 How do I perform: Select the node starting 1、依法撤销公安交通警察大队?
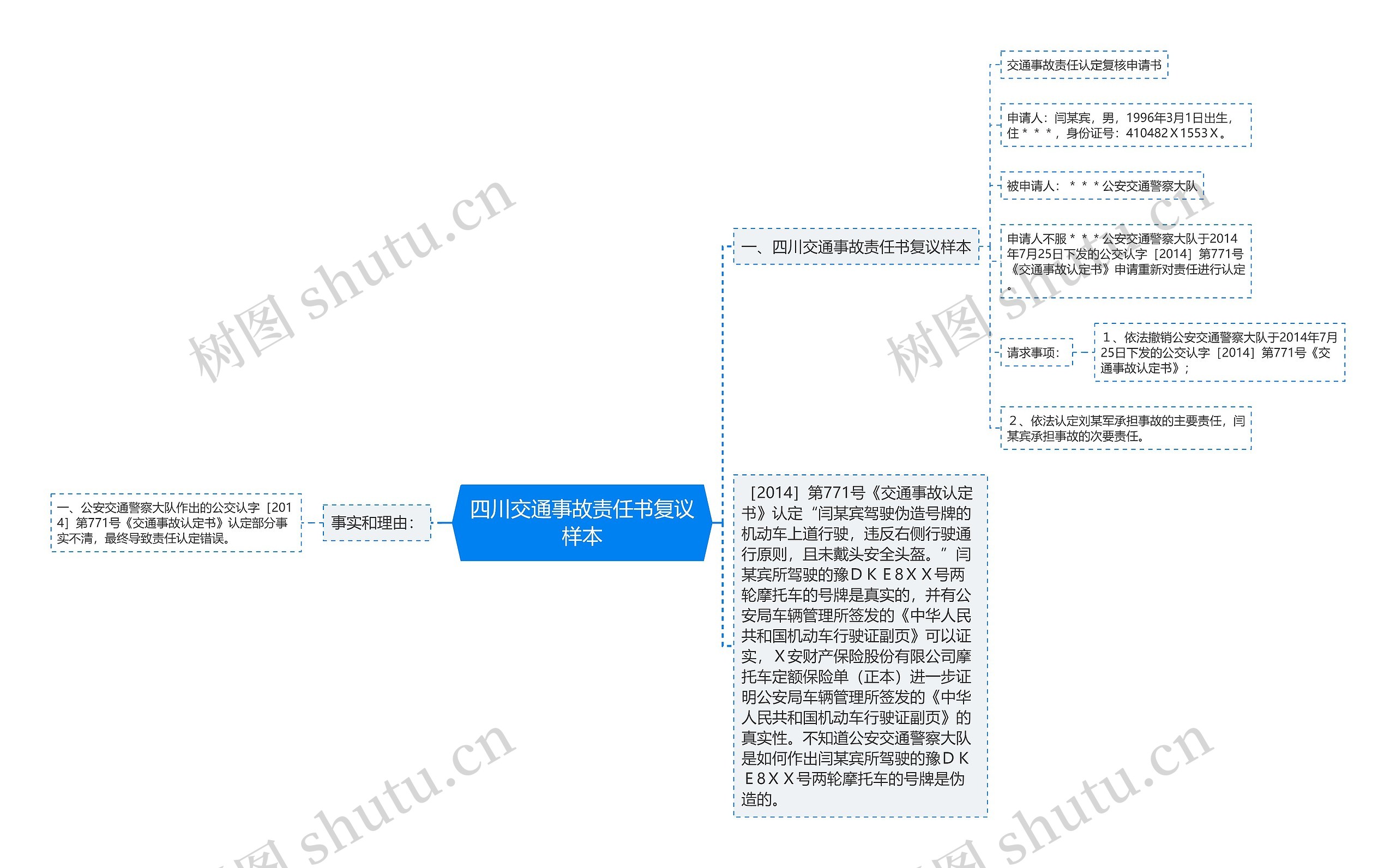click(x=1219, y=352)
